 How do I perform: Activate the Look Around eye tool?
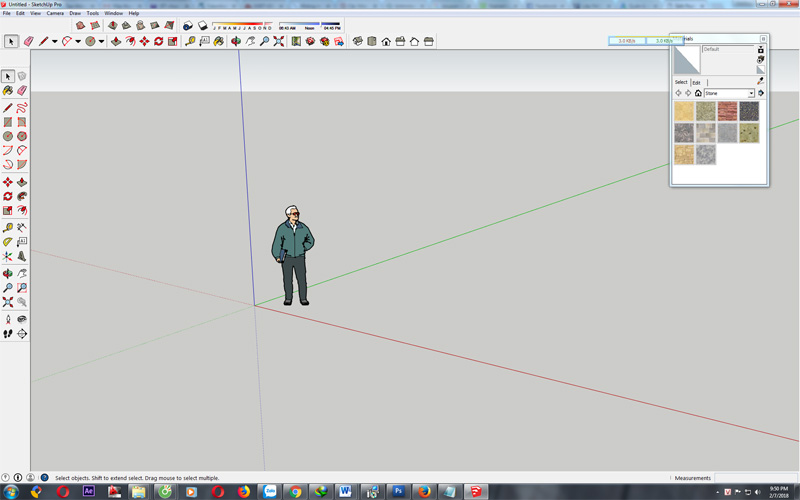(22, 319)
